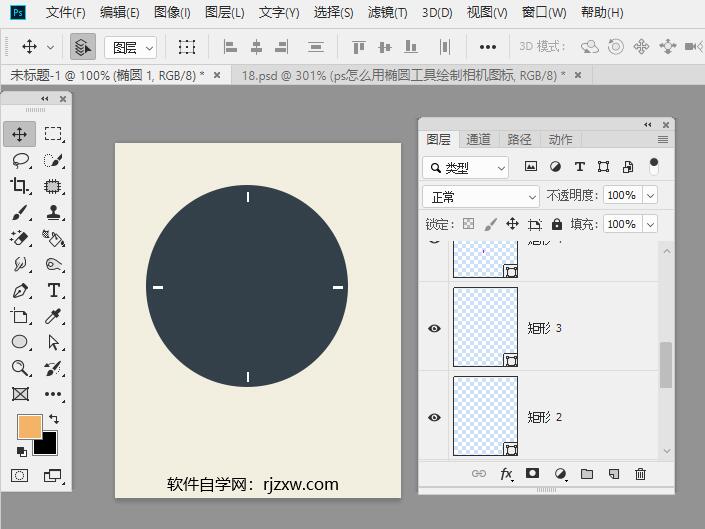Open the fill slider dropdown arrow
Image resolution: width=705 pixels, height=529 pixels.
pyautogui.click(x=650, y=224)
